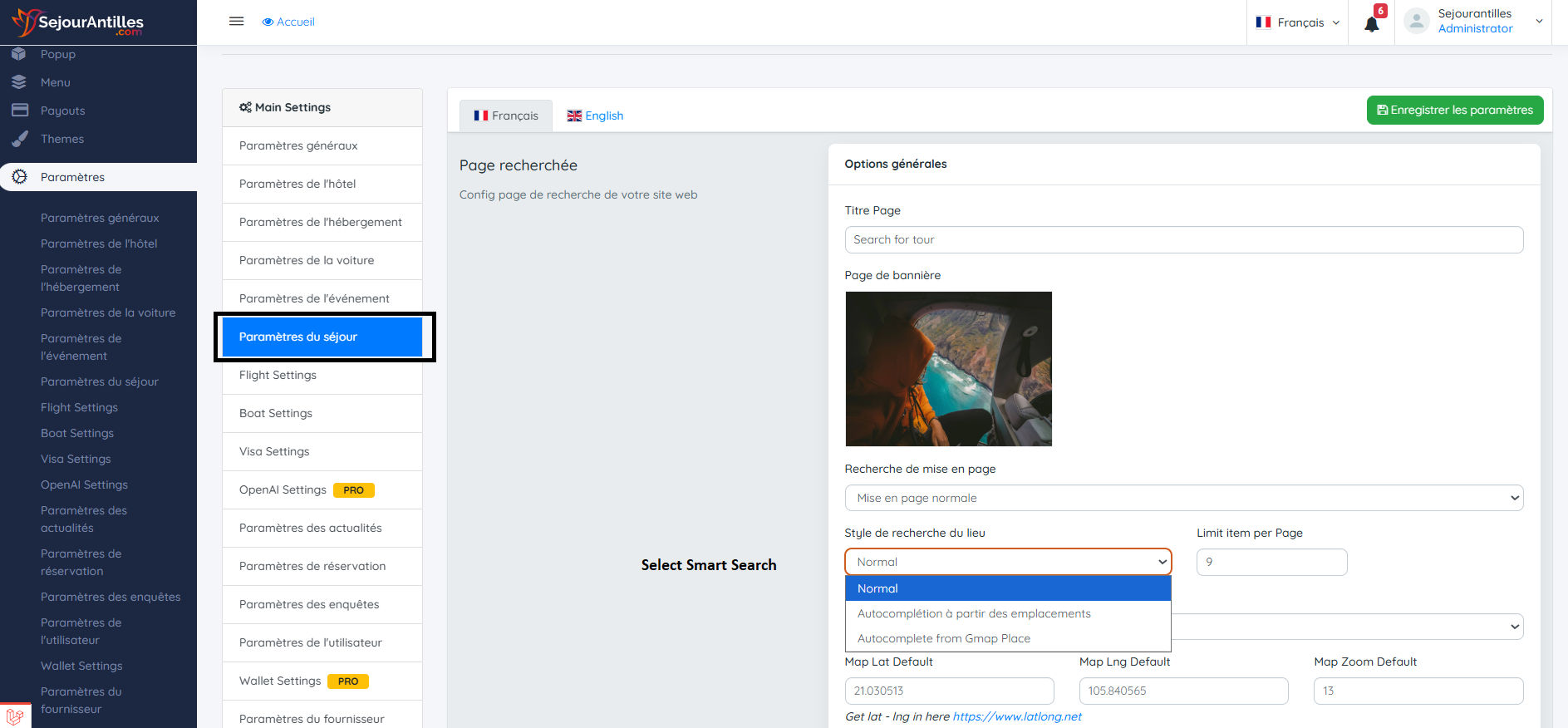The image size is (1568, 728).
Task: Click Enregistrer les paramètres button
Action: 1455,110
